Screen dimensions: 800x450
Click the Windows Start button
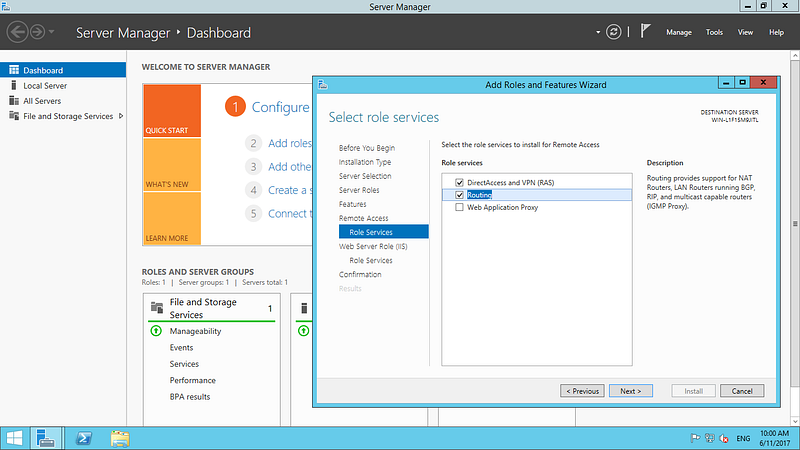[x=14, y=438]
